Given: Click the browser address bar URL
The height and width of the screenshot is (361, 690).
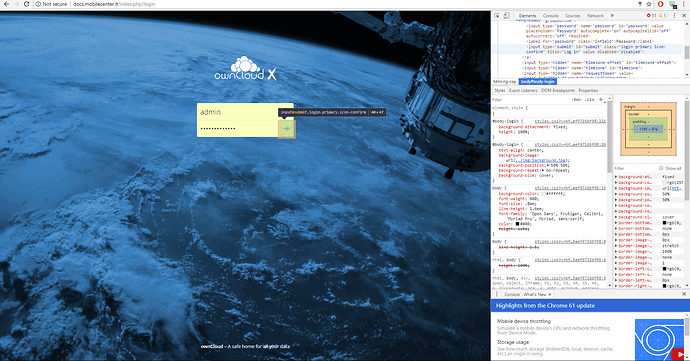Looking at the screenshot, I should [x=114, y=4].
